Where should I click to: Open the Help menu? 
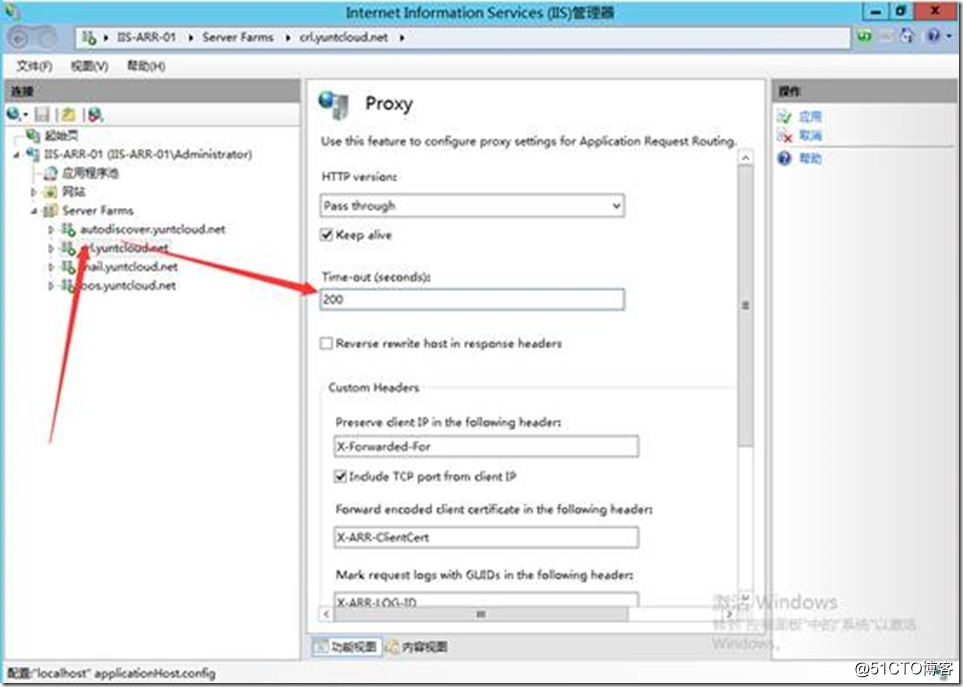pyautogui.click(x=146, y=66)
